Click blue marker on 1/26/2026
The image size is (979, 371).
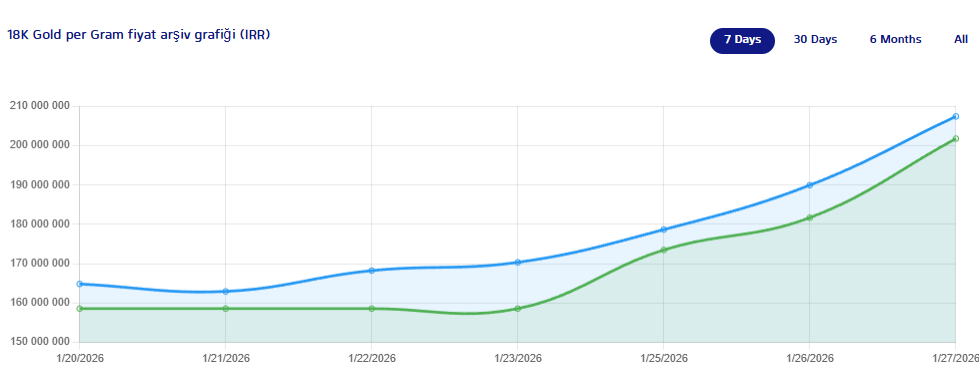point(810,185)
